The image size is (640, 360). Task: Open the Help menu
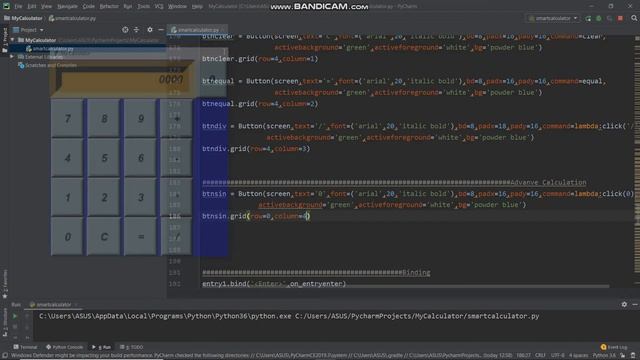click(197, 6)
